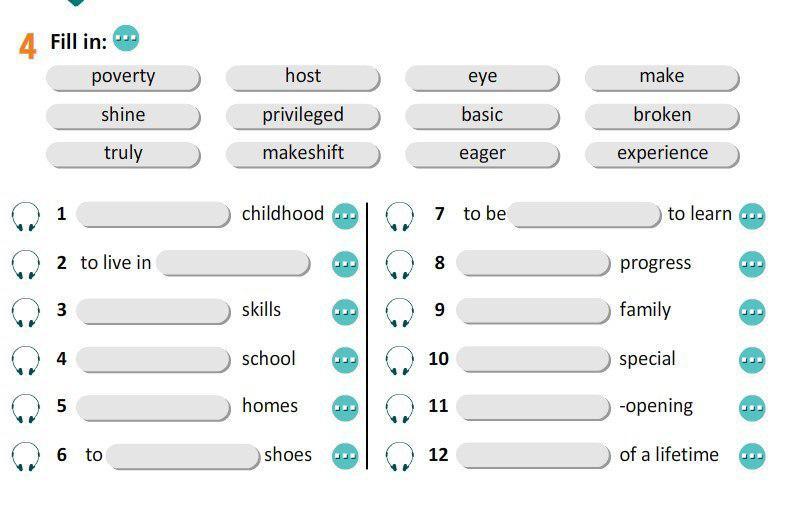Click the blank field before 'skills'

pyautogui.click(x=153, y=311)
